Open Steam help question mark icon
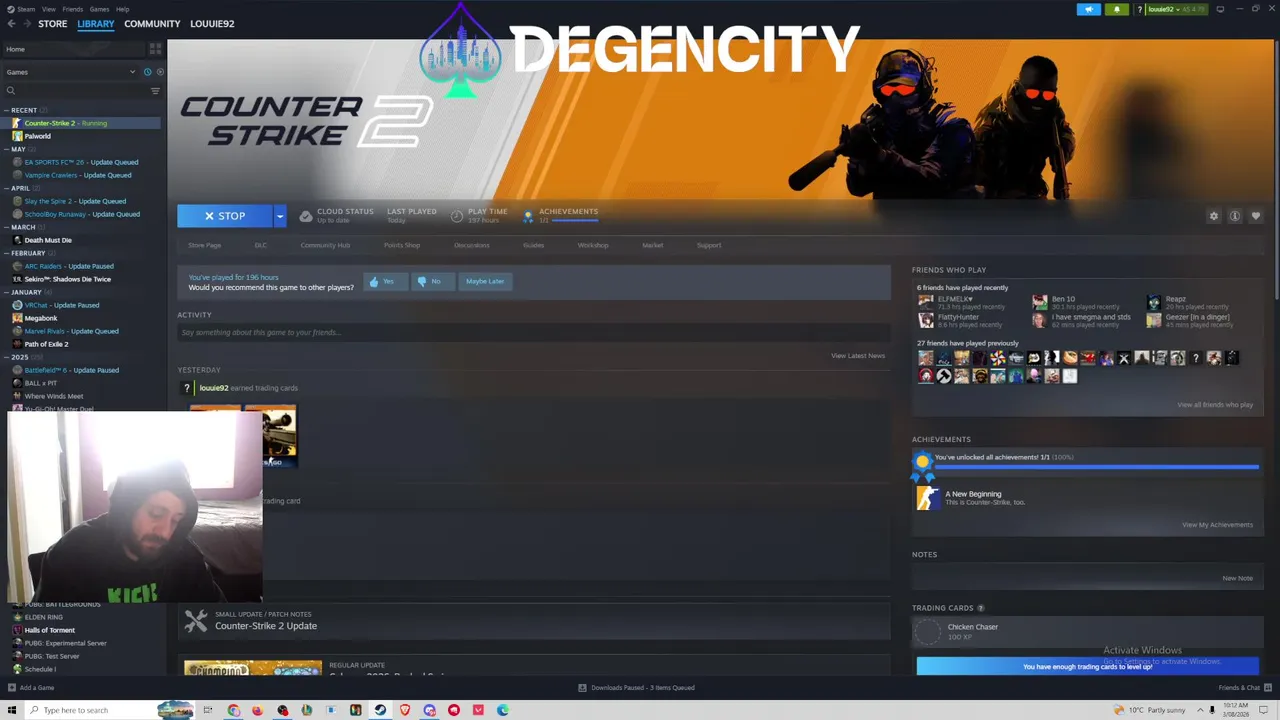Screen dimensions: 1280x720 pyautogui.click(x=1139, y=9)
